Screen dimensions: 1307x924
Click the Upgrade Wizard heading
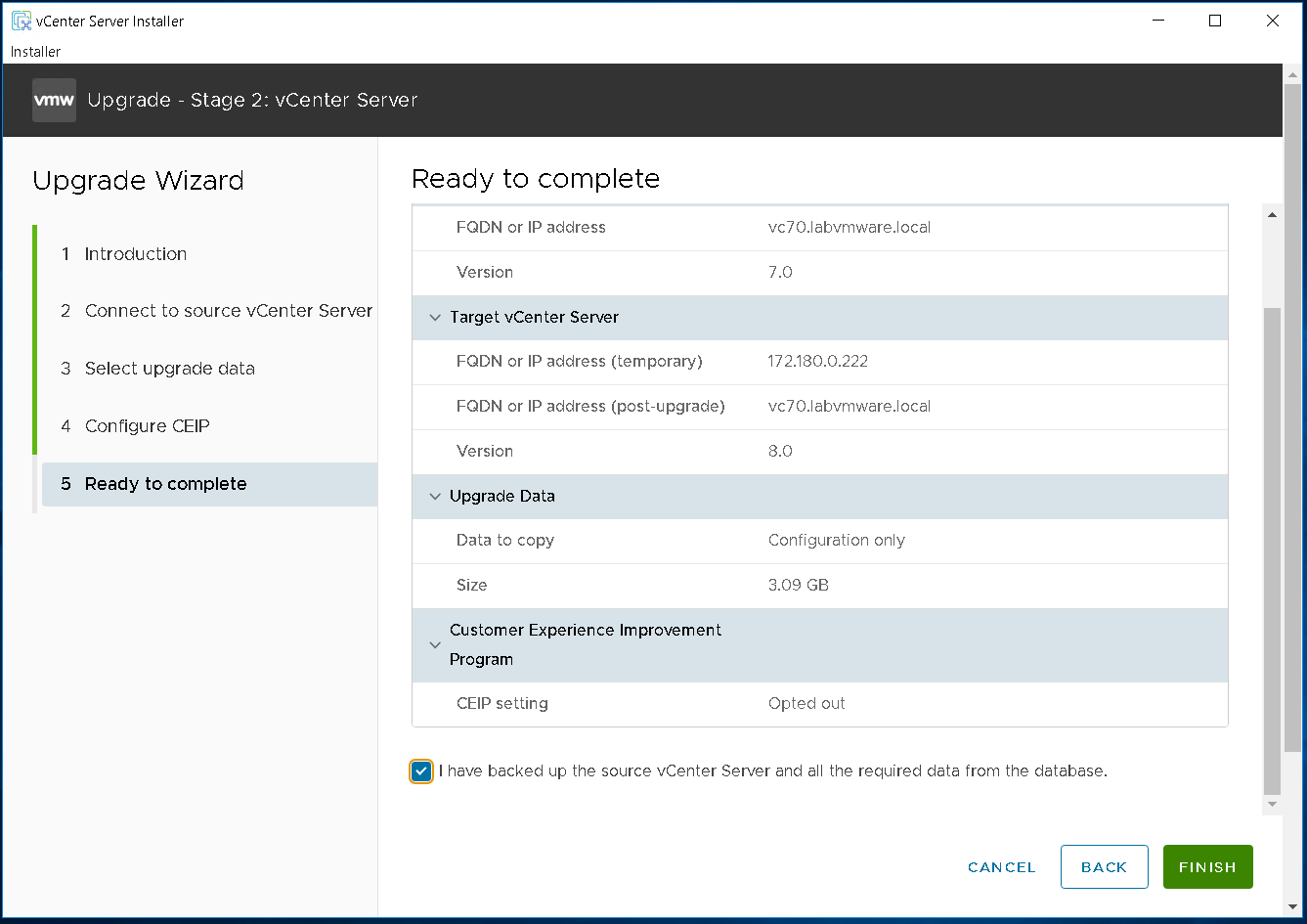[138, 181]
